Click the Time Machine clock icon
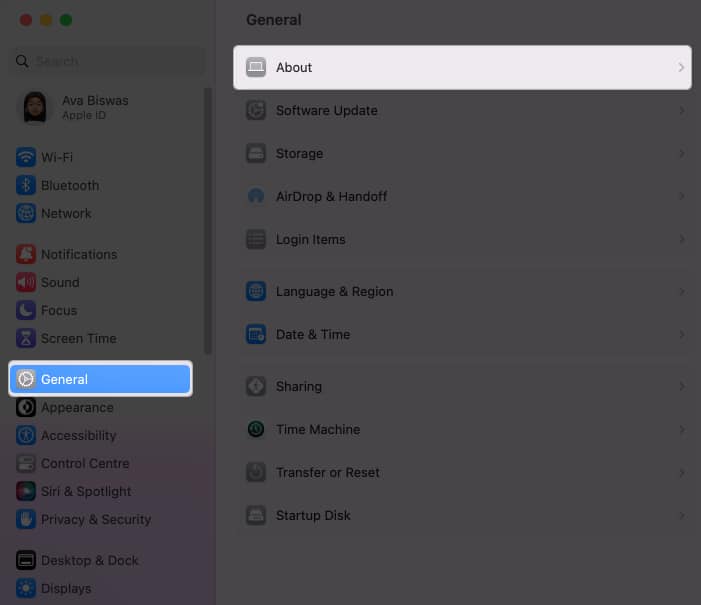The width and height of the screenshot is (701, 605). click(x=256, y=429)
